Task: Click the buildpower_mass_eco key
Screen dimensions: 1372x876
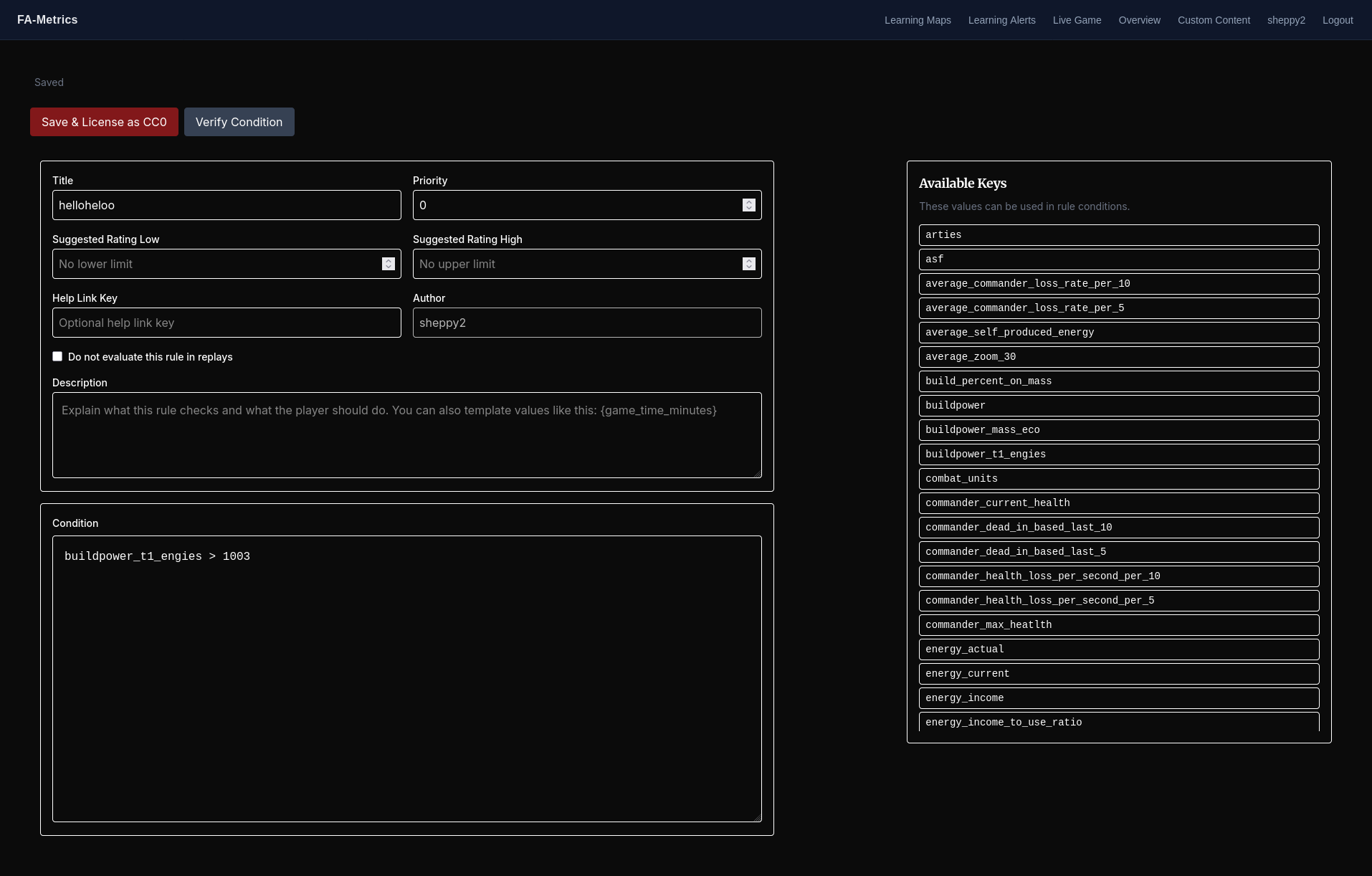Action: 1119,430
